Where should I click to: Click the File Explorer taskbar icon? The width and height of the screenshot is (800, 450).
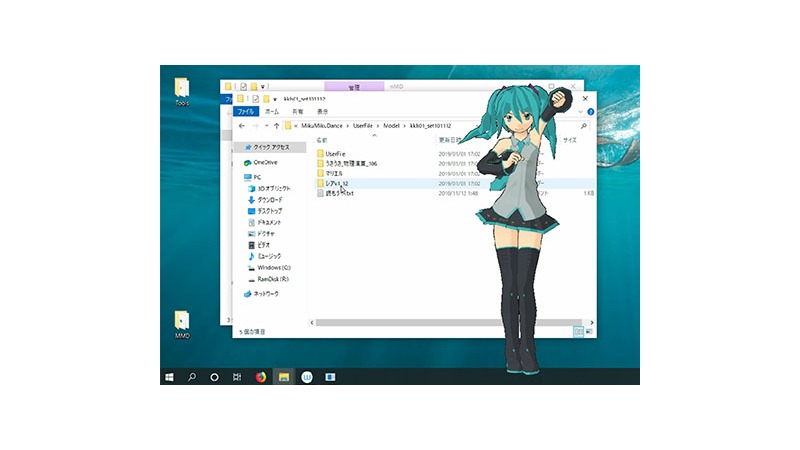[284, 377]
